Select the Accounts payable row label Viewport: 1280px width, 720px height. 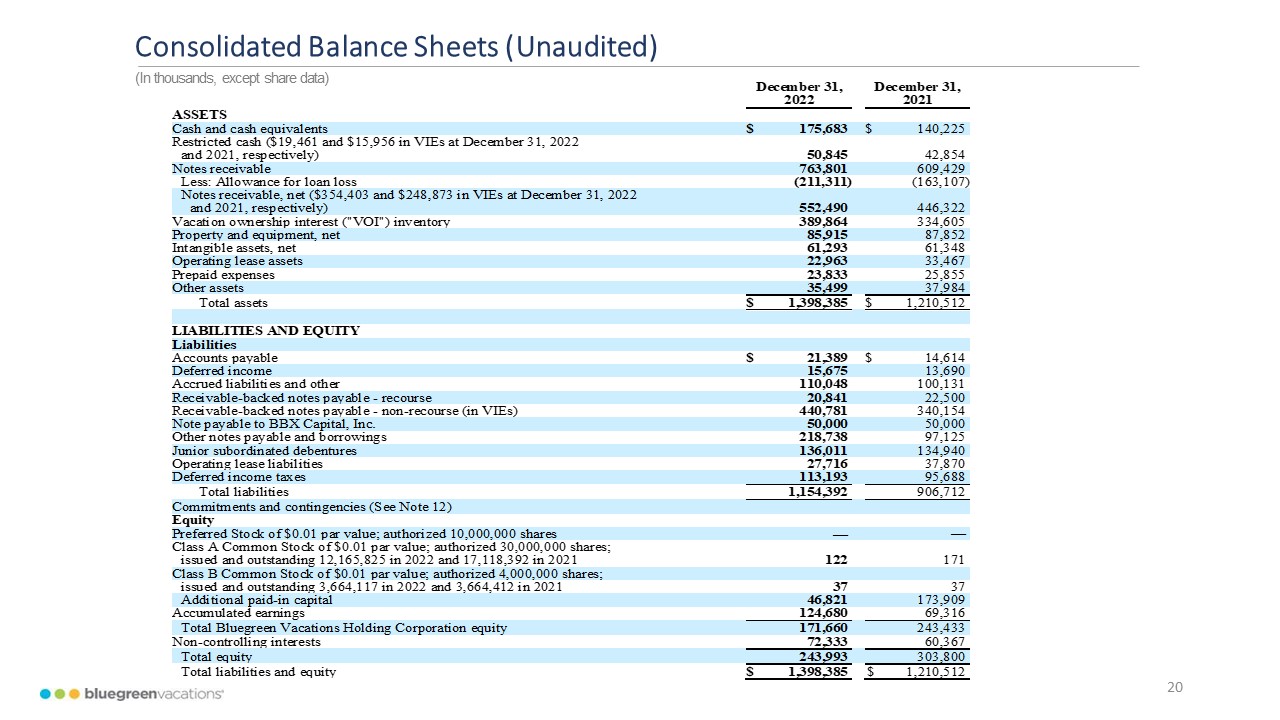[x=225, y=358]
